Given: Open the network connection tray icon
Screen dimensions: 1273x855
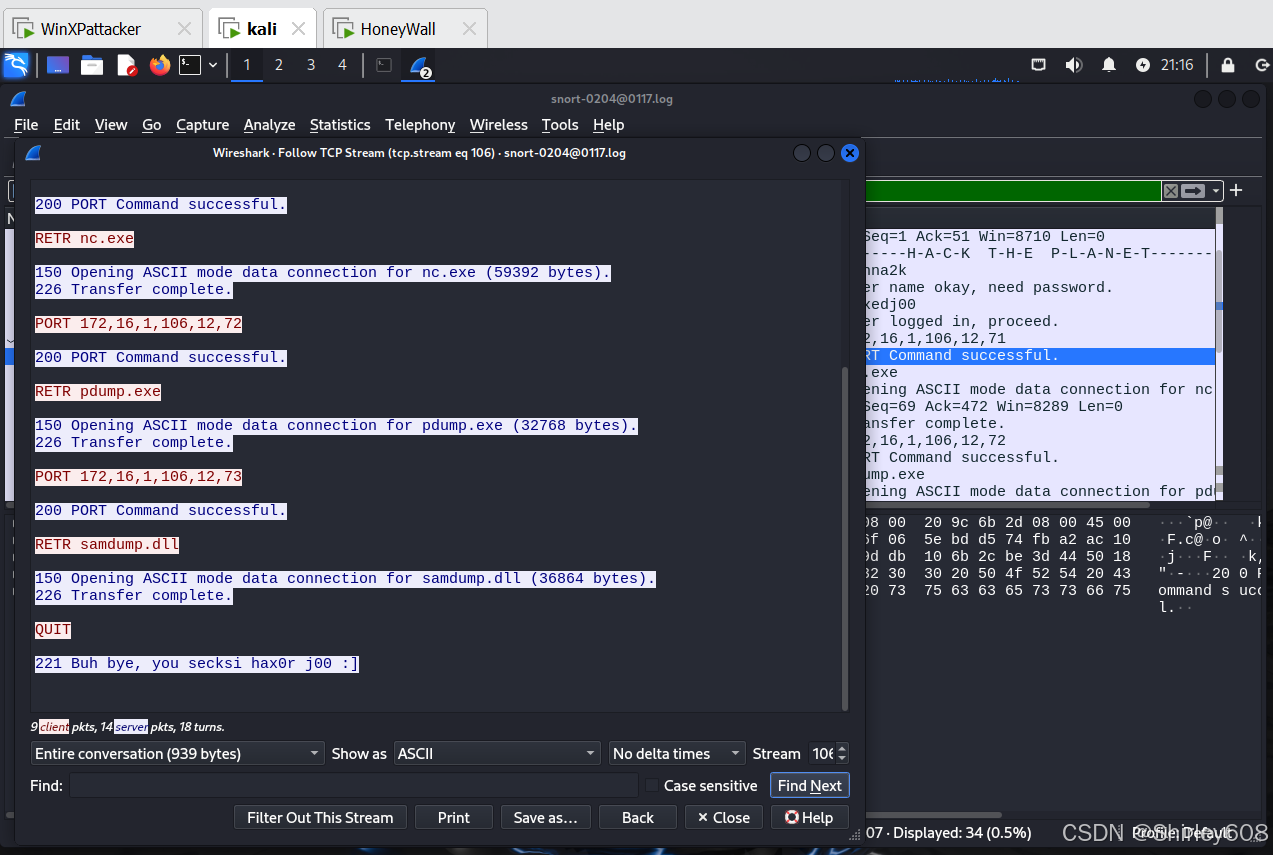Looking at the screenshot, I should point(1039,65).
